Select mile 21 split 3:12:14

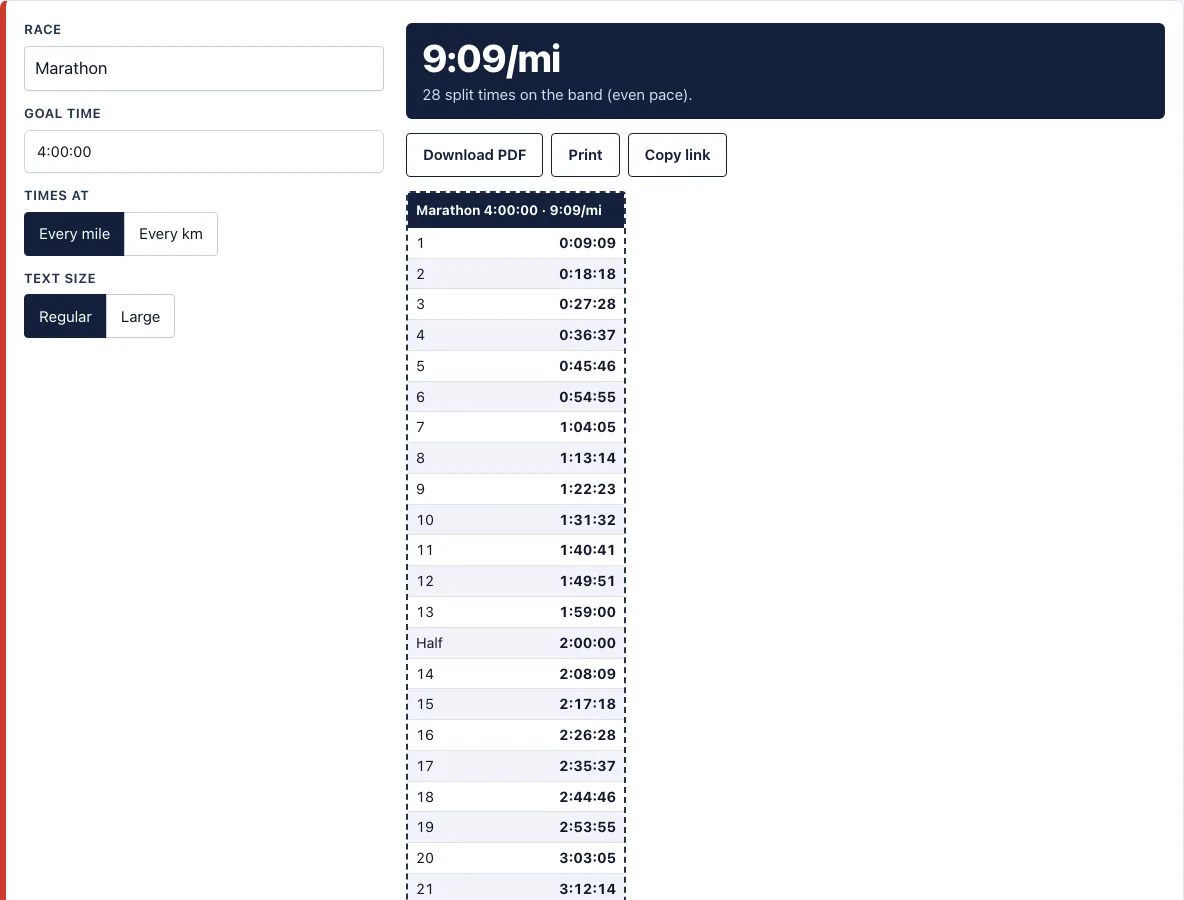(x=587, y=889)
